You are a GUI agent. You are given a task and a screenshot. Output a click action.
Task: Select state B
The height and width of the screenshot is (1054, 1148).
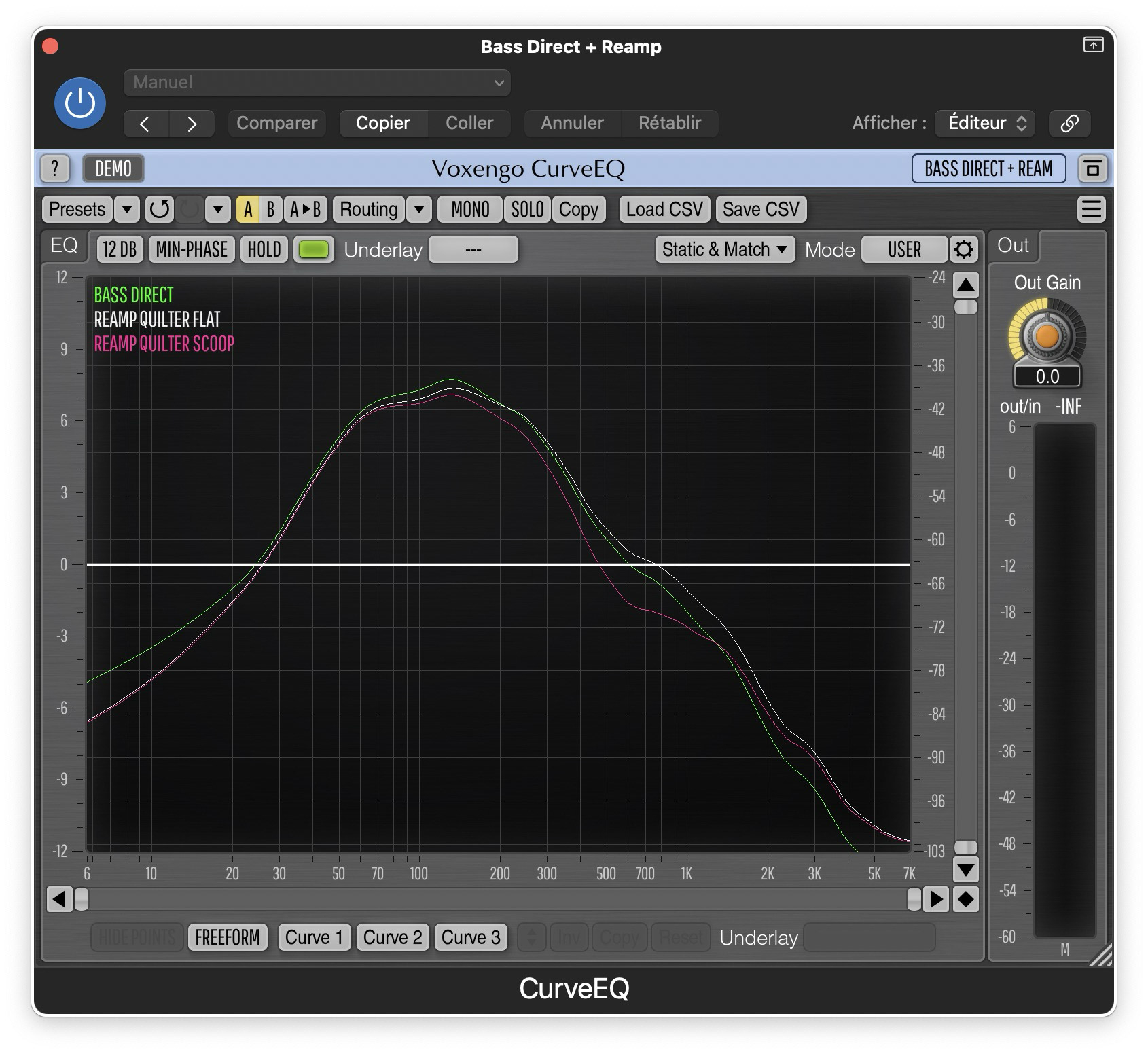(x=270, y=209)
